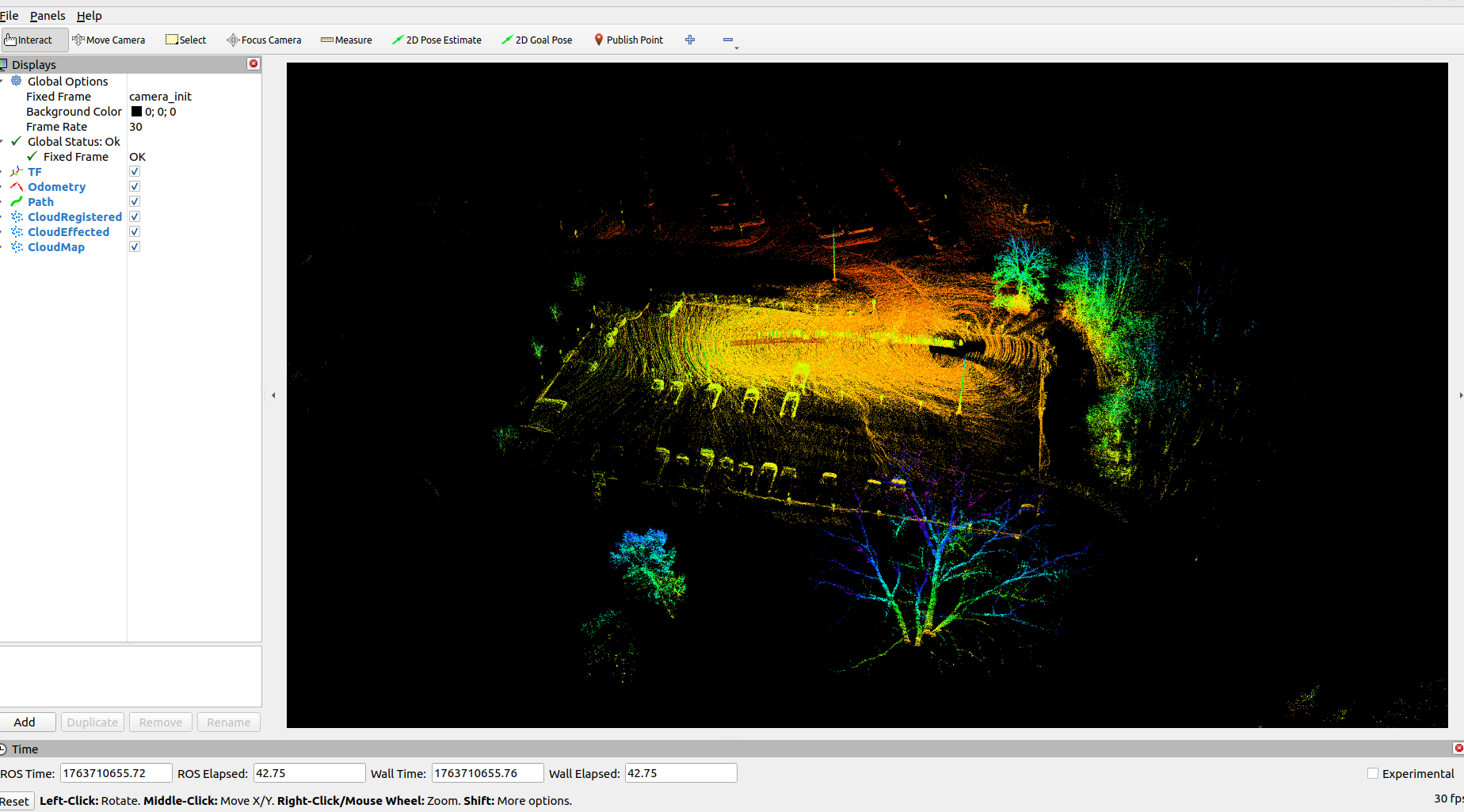
Task: Activate the Move Camera tool
Action: pyautogui.click(x=109, y=40)
